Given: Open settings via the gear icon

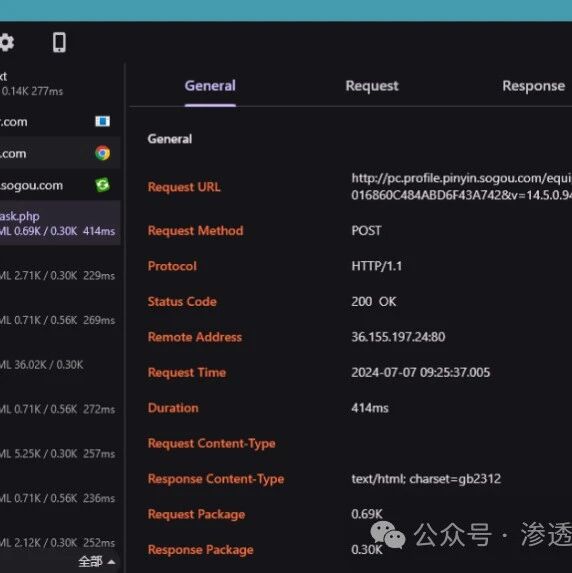Looking at the screenshot, I should click(7, 42).
